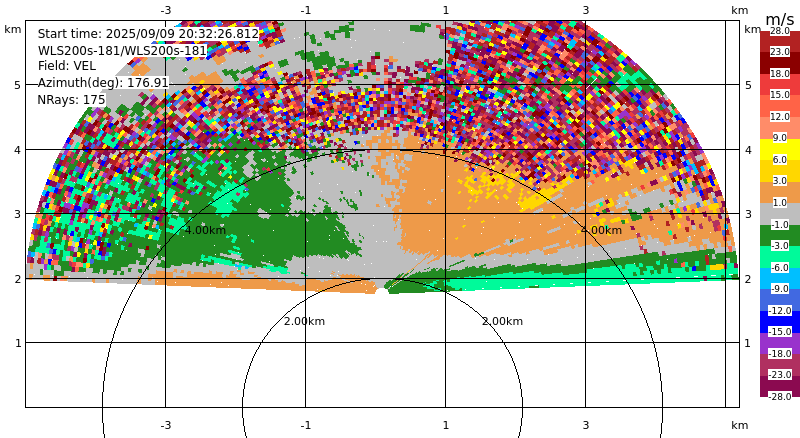Click the -18.0 colorbar tick label
The image size is (800, 438).
click(780, 353)
